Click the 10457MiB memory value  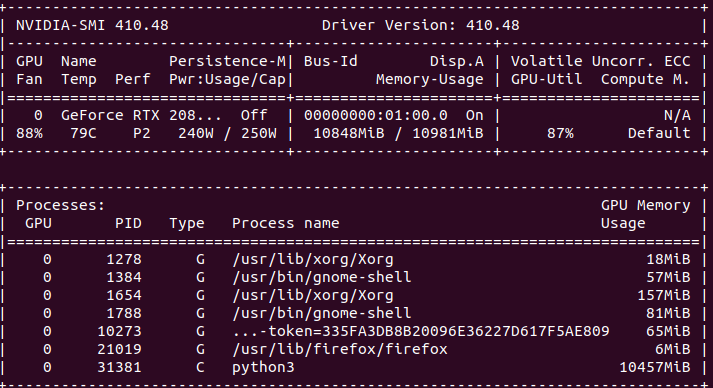click(x=655, y=368)
